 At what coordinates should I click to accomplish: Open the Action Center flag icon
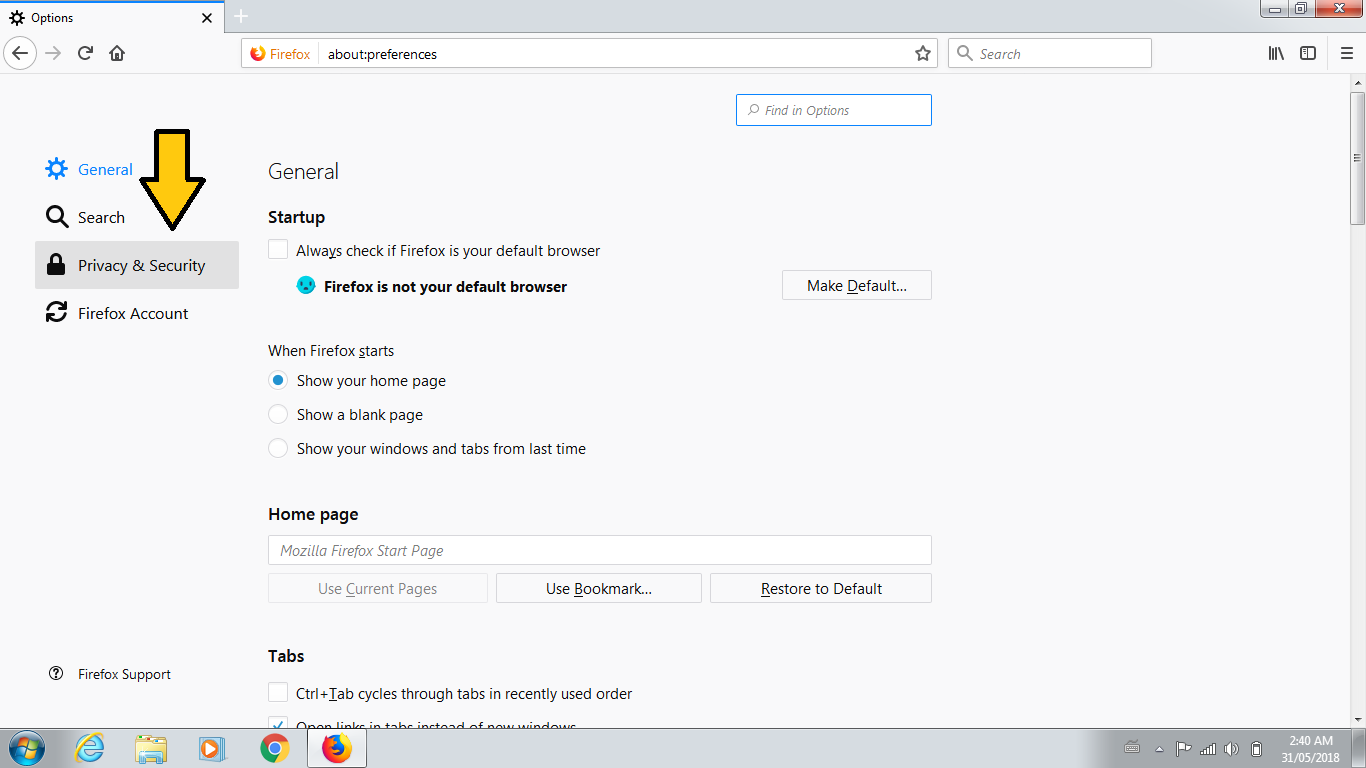pos(1183,748)
